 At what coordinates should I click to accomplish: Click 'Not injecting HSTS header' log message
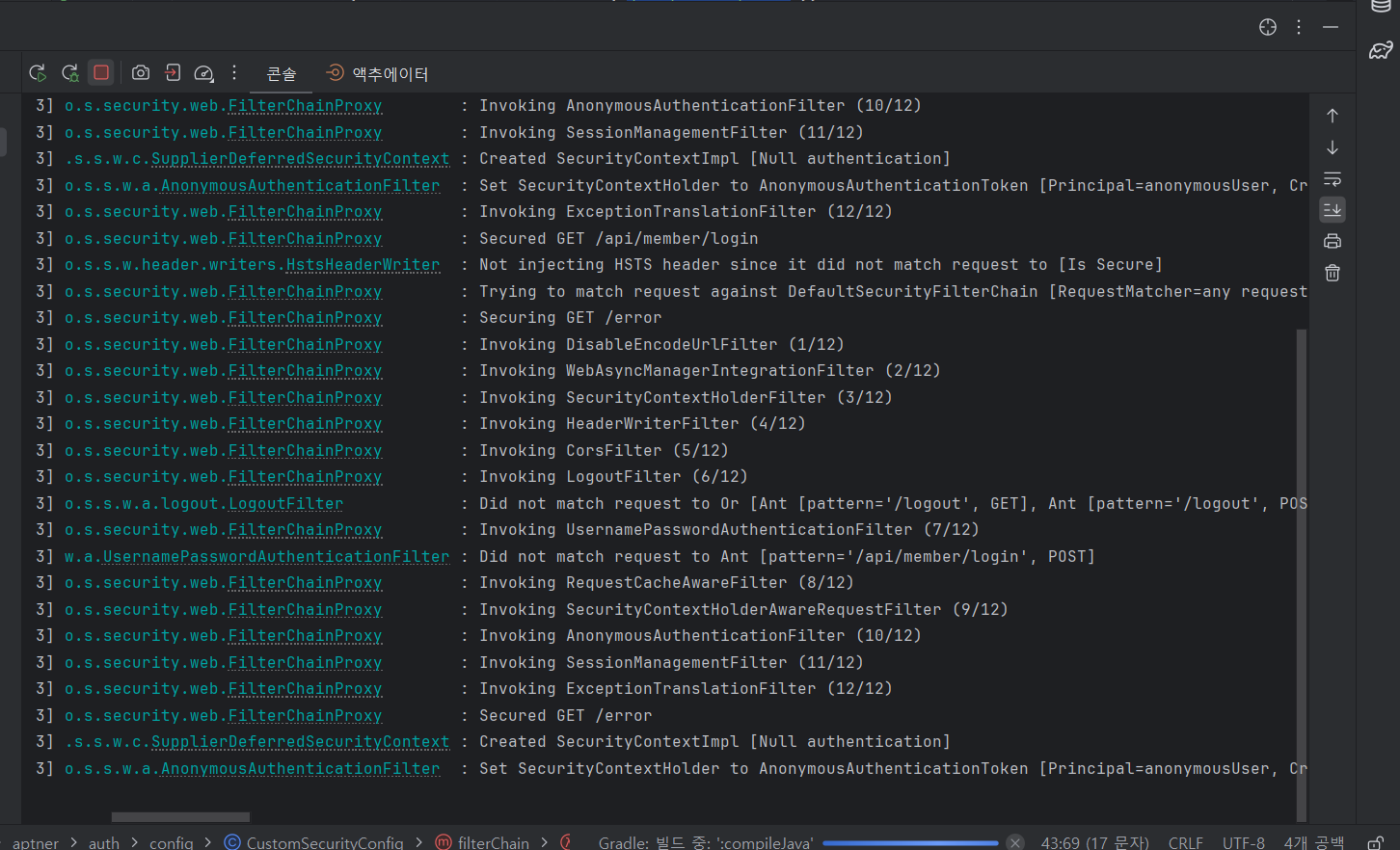[x=821, y=264]
